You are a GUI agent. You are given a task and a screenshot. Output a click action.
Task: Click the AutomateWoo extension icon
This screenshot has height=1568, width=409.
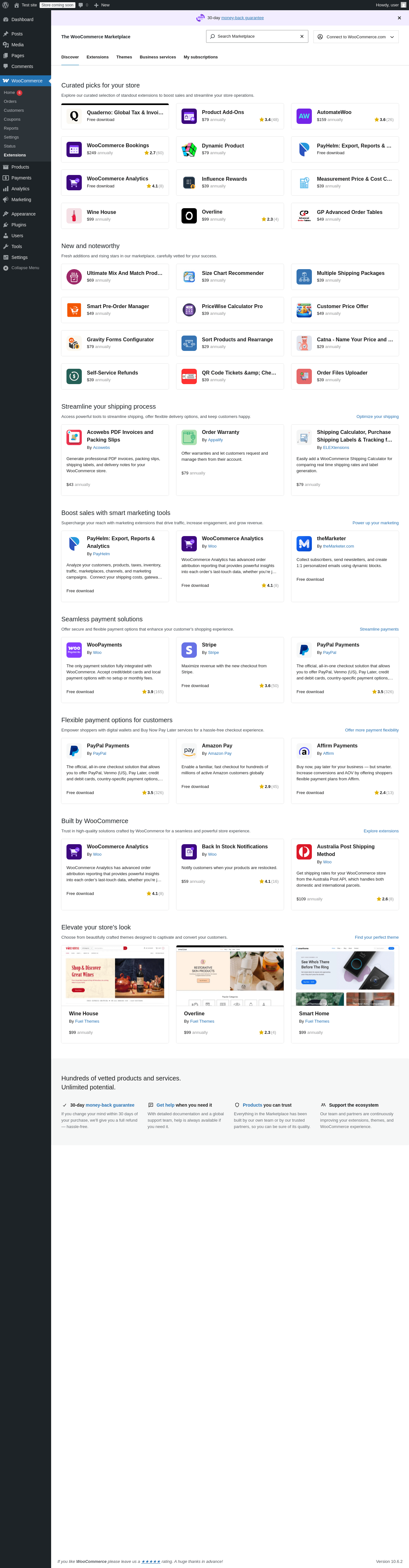[304, 116]
